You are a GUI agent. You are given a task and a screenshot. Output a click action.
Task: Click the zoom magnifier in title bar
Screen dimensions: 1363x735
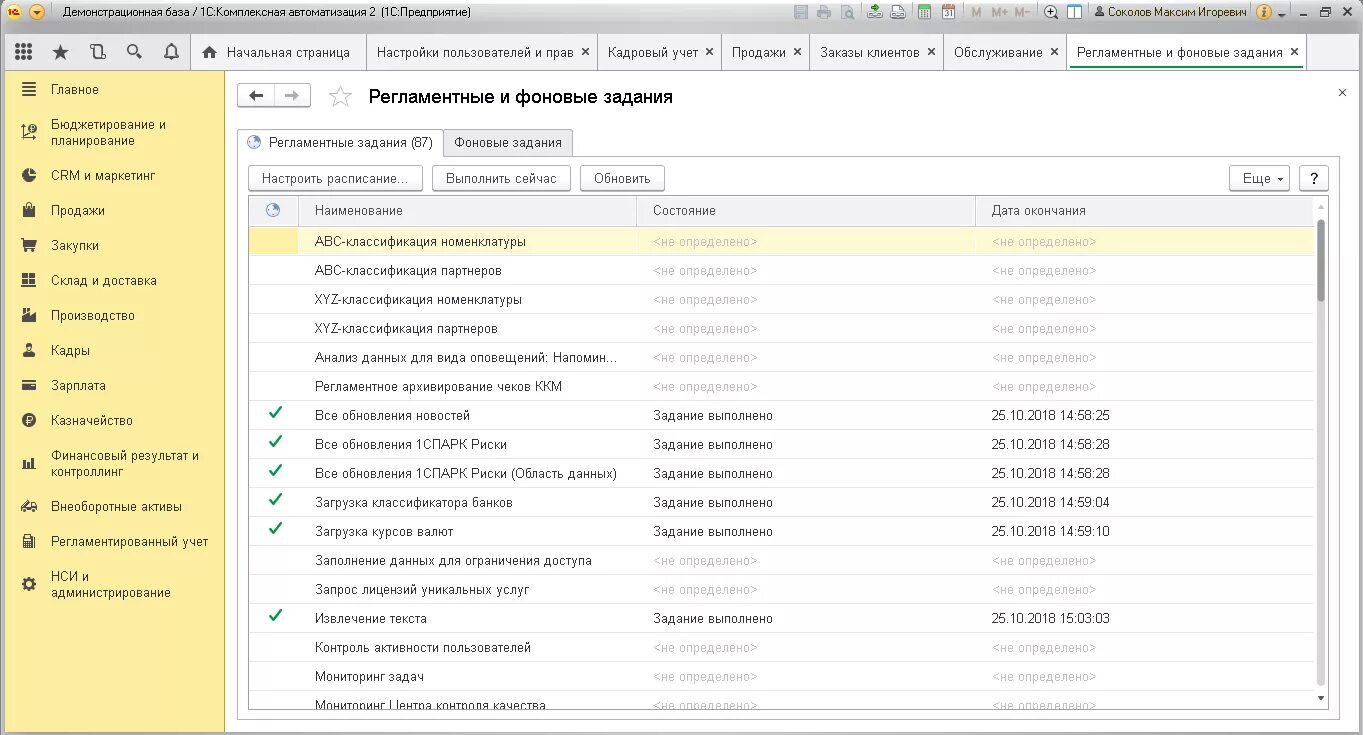point(1051,12)
